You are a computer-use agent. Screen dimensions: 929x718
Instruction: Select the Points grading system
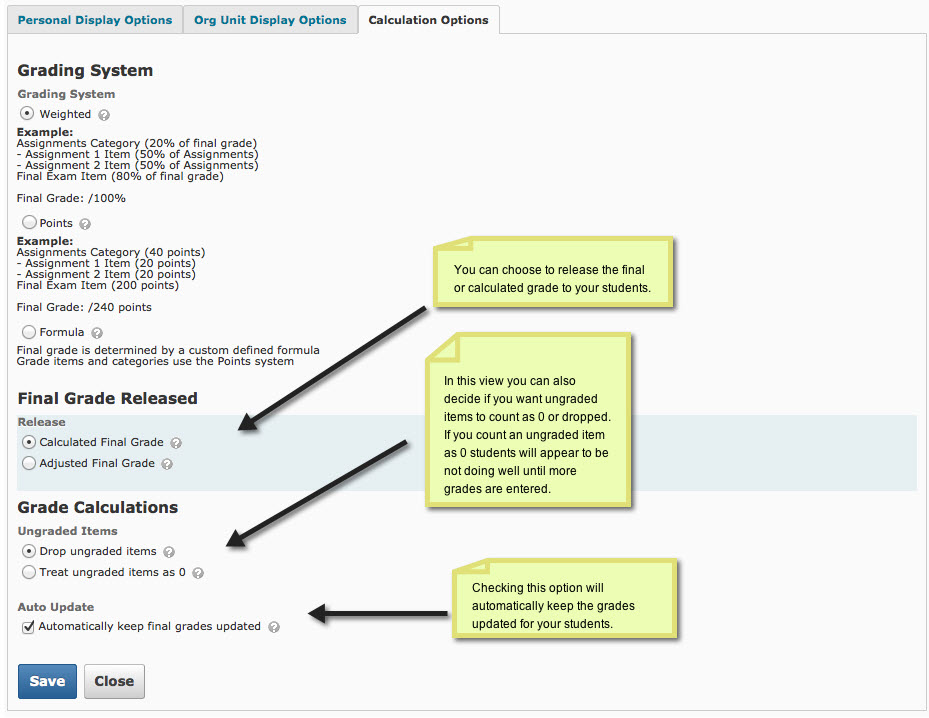tap(29, 222)
